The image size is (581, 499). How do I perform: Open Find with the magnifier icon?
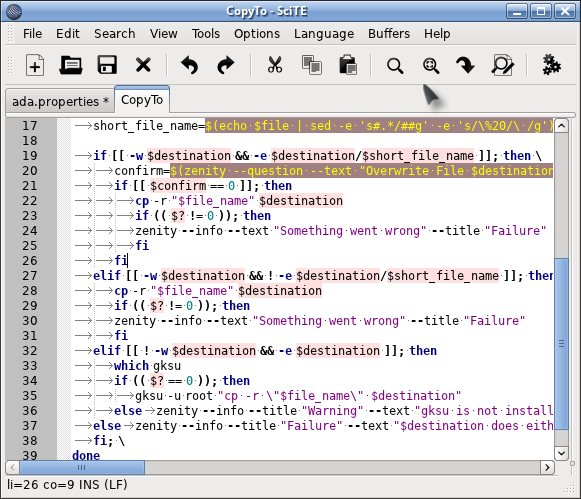click(395, 66)
